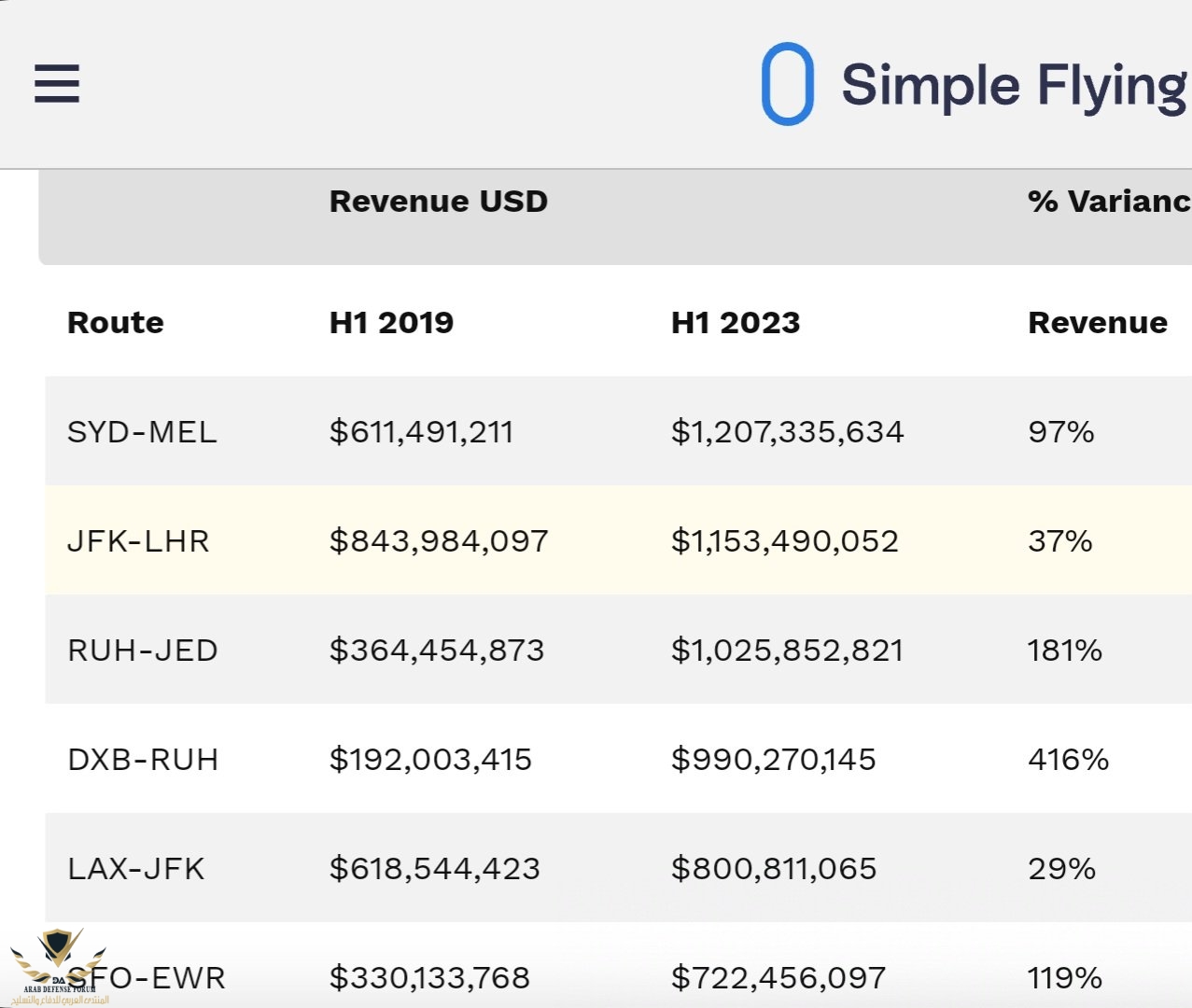Go to Simple Flying homepage via site name
Image resolution: width=1192 pixels, height=1008 pixels.
point(1016,85)
